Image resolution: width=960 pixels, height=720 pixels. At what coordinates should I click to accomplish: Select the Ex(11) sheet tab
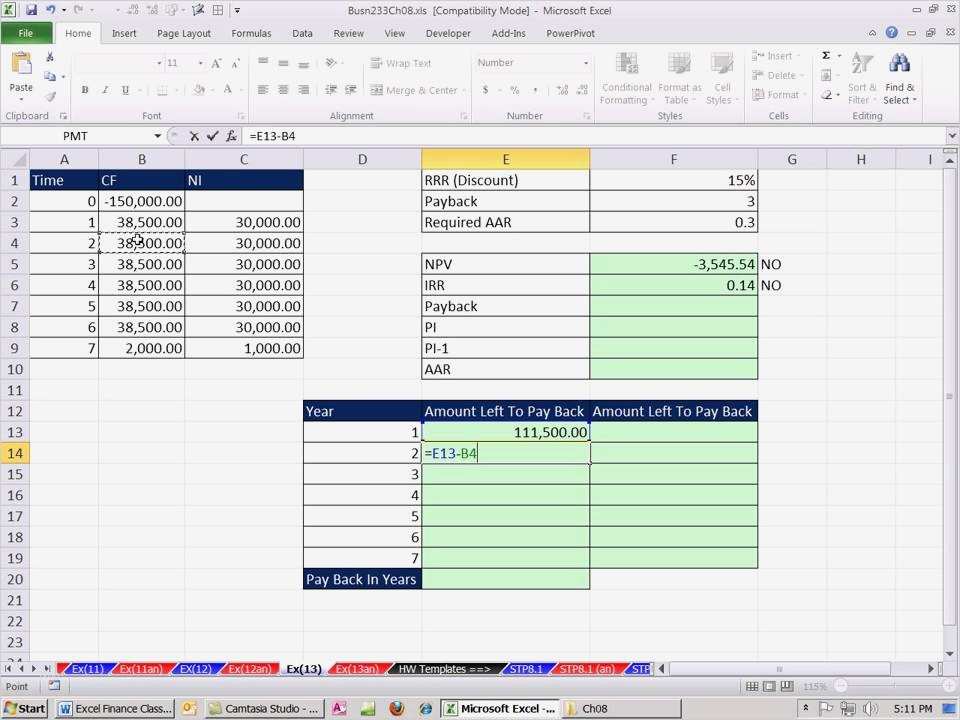[x=88, y=669]
